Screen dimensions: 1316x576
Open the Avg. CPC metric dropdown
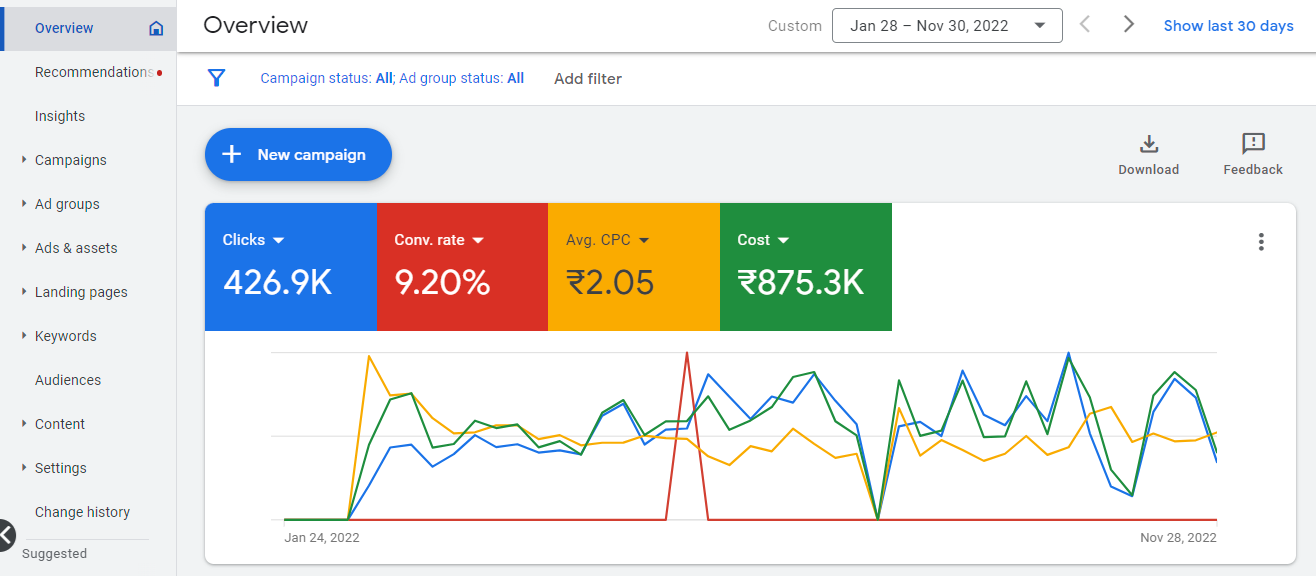point(644,240)
